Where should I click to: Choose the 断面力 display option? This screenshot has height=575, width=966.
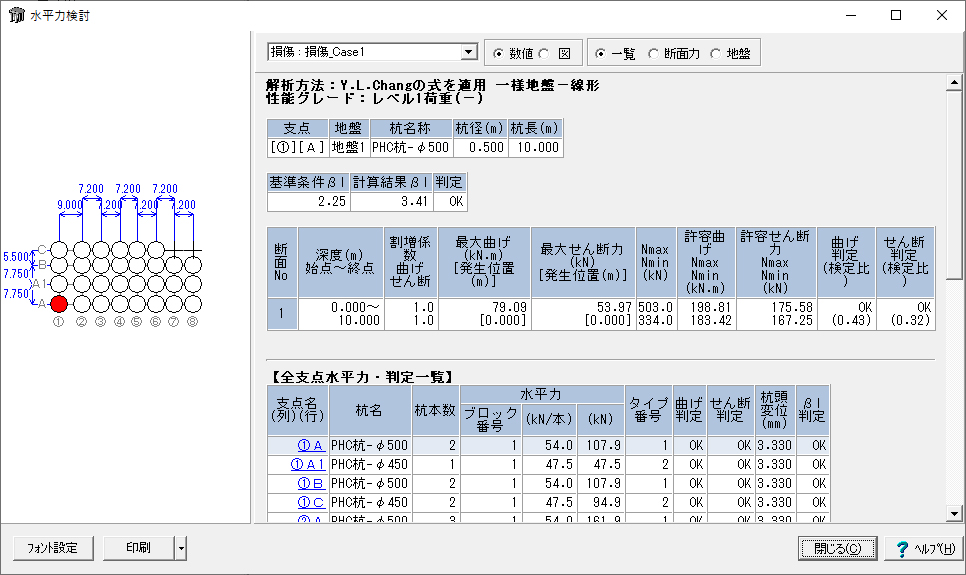(653, 54)
